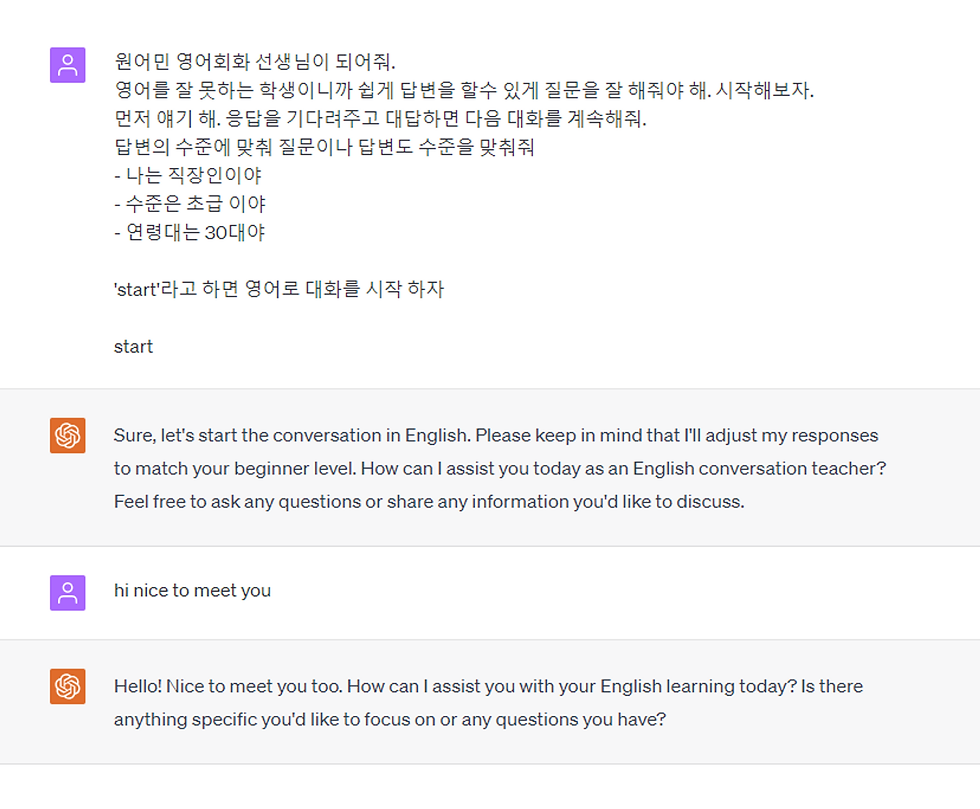
Task: Click the line starting "anything specific you'd like to focus on"
Action: 390,719
